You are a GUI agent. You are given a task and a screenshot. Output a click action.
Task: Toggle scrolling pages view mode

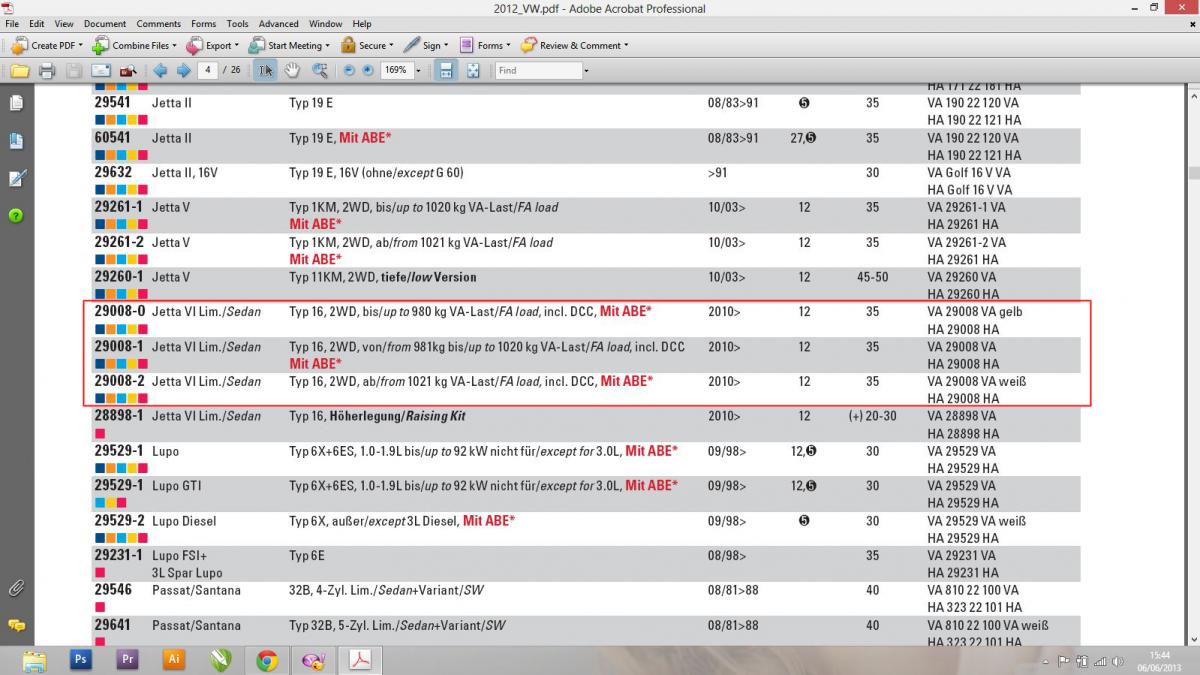pyautogui.click(x=446, y=71)
